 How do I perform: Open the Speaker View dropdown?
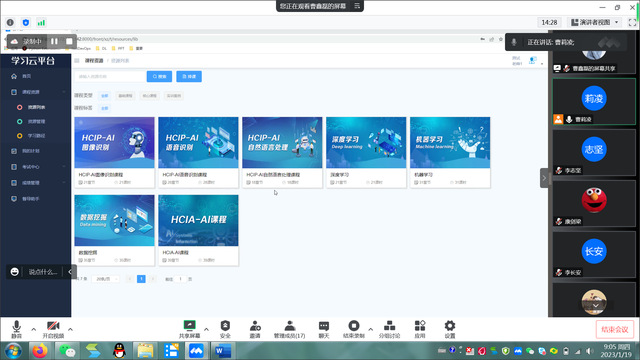(x=595, y=22)
